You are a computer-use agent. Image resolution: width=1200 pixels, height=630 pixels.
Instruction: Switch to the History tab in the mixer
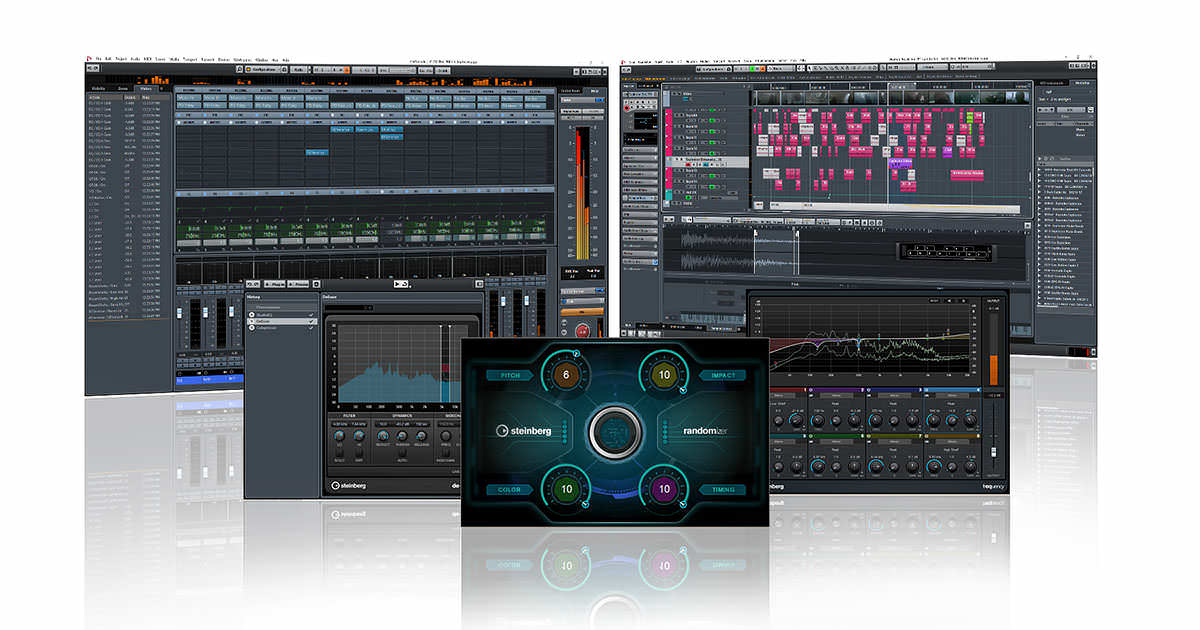pyautogui.click(x=147, y=88)
